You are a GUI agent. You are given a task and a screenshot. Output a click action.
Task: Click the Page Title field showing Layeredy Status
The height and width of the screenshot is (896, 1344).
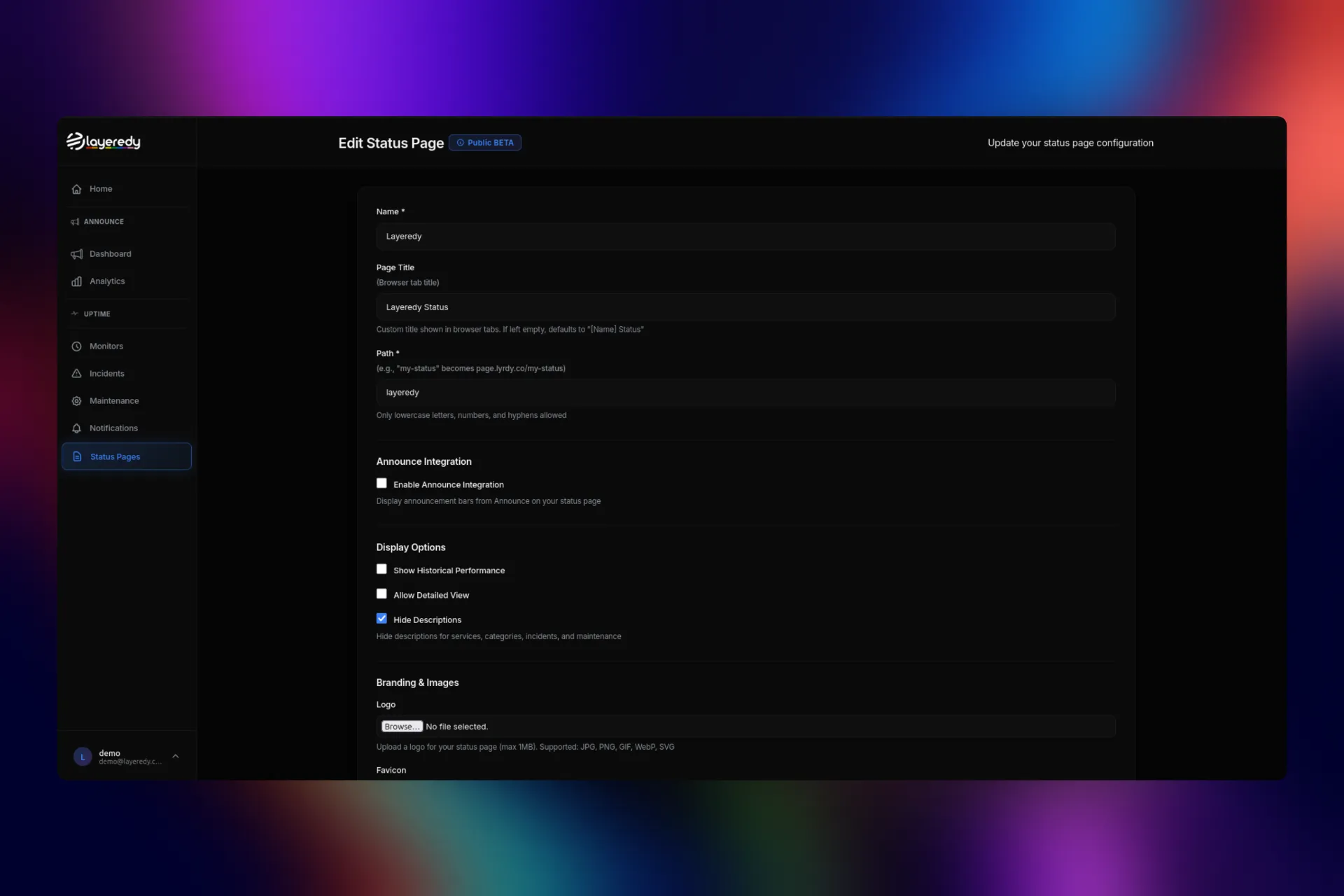click(745, 307)
